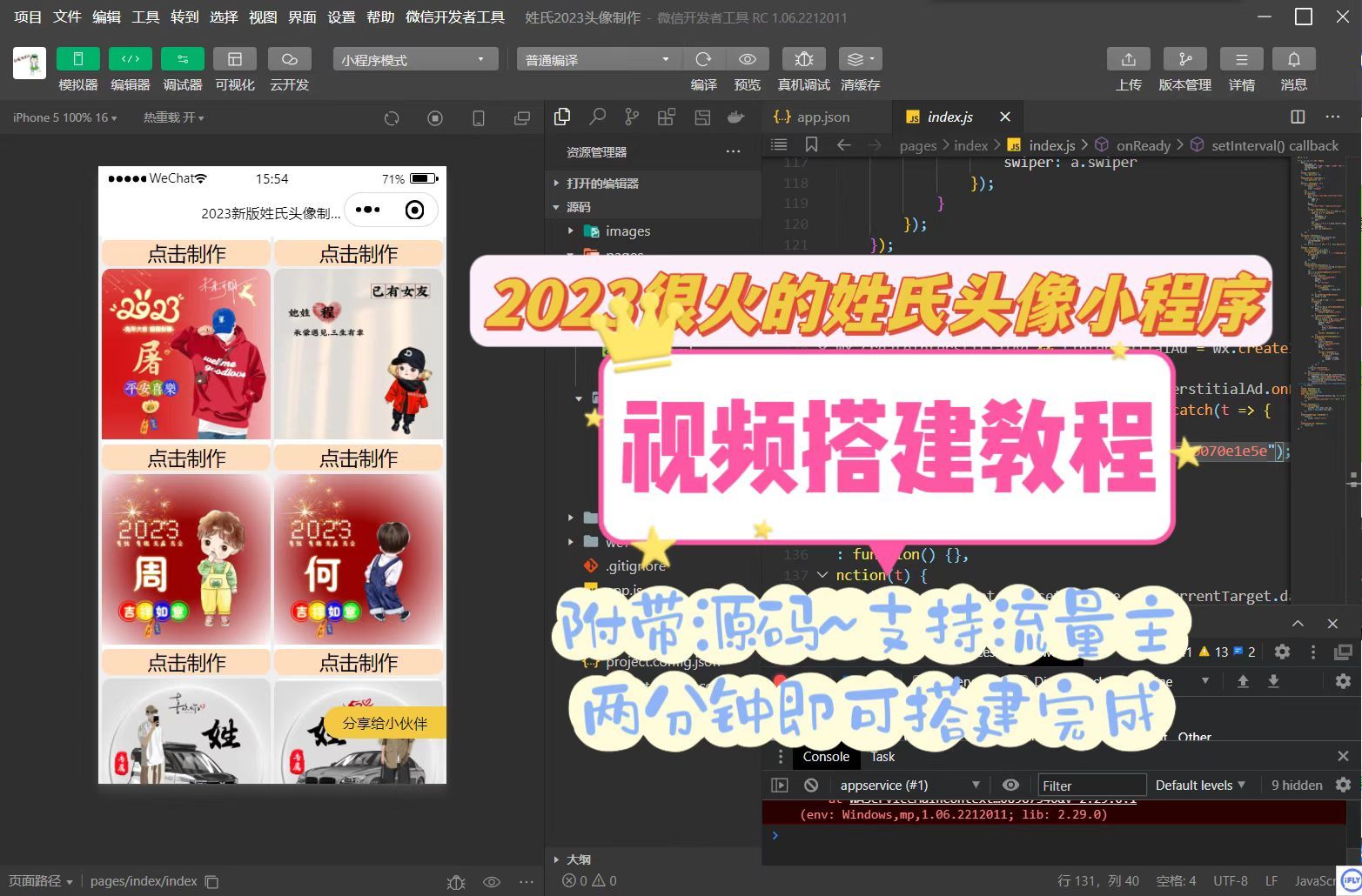The height and width of the screenshot is (896, 1362).
Task: Click the 分享给小伙伴 share button
Action: (385, 722)
